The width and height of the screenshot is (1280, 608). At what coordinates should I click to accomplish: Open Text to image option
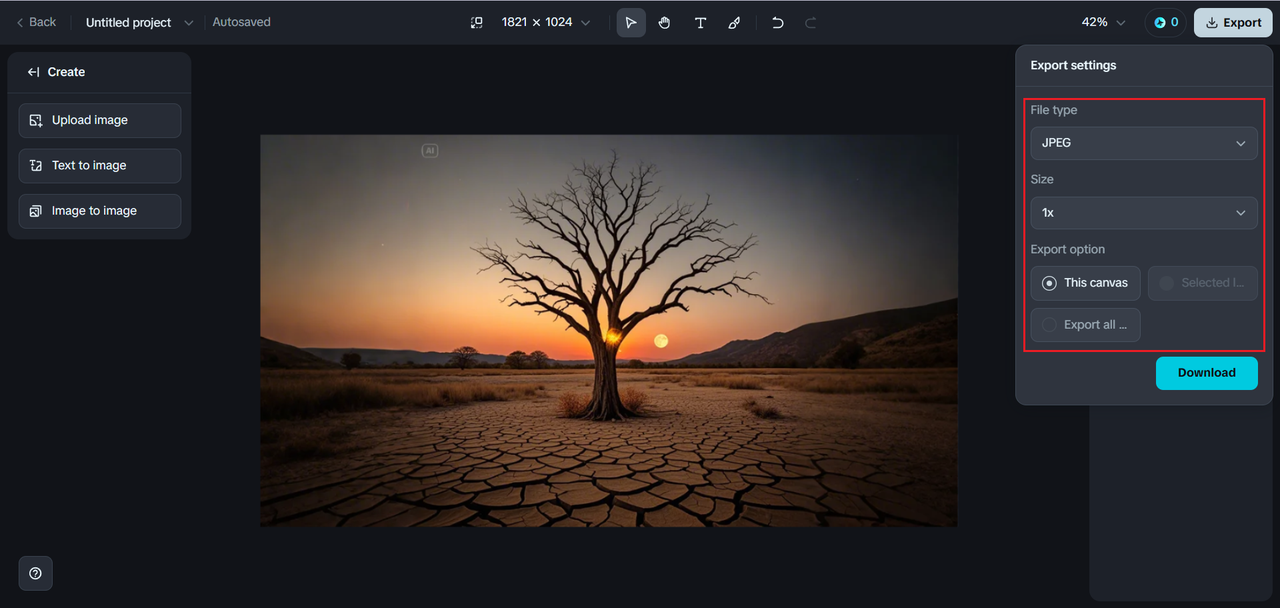click(100, 166)
